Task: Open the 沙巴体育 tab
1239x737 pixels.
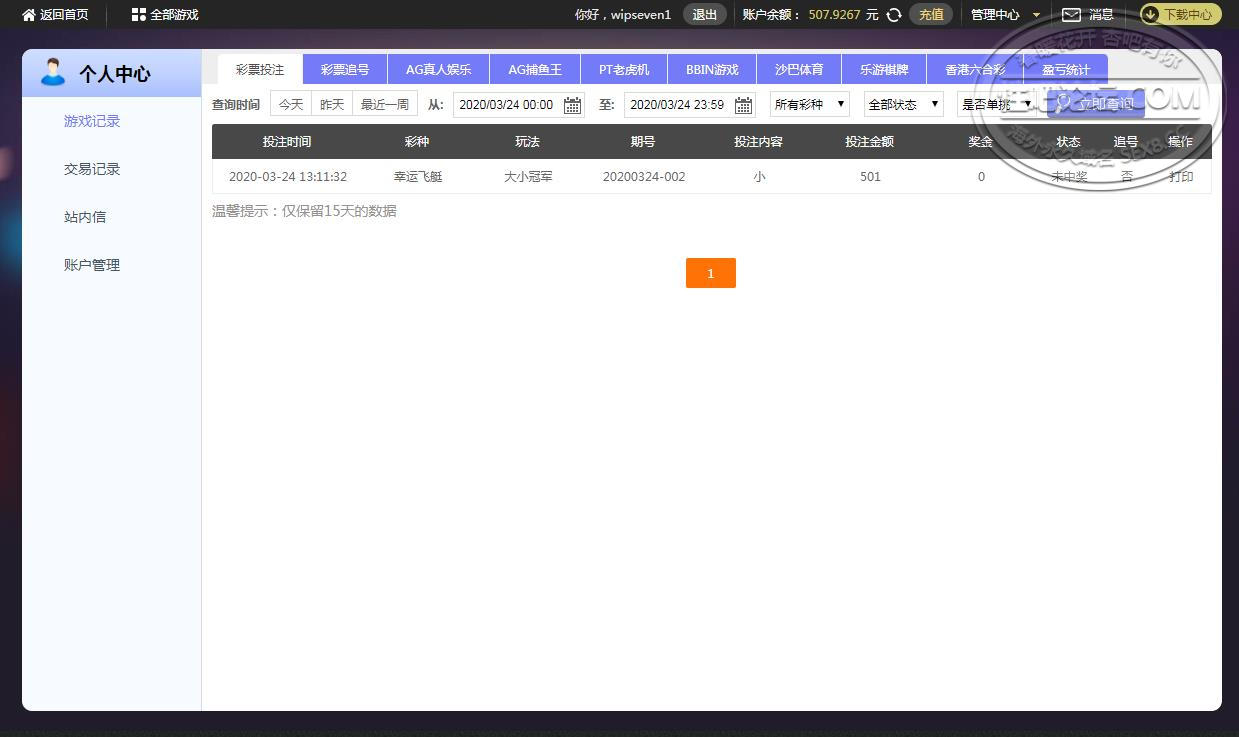Action: [x=799, y=70]
